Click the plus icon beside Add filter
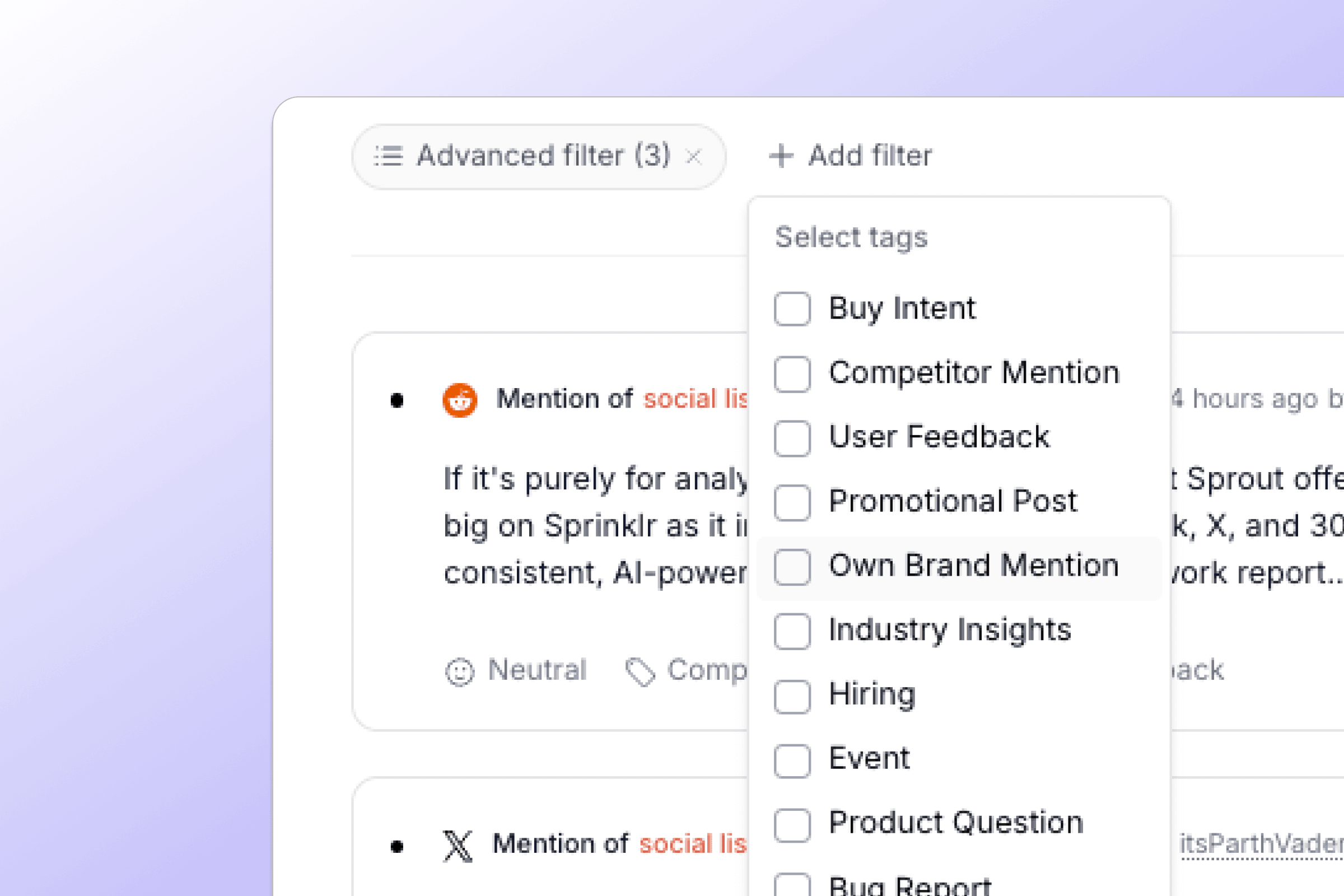1344x896 pixels. coord(781,156)
